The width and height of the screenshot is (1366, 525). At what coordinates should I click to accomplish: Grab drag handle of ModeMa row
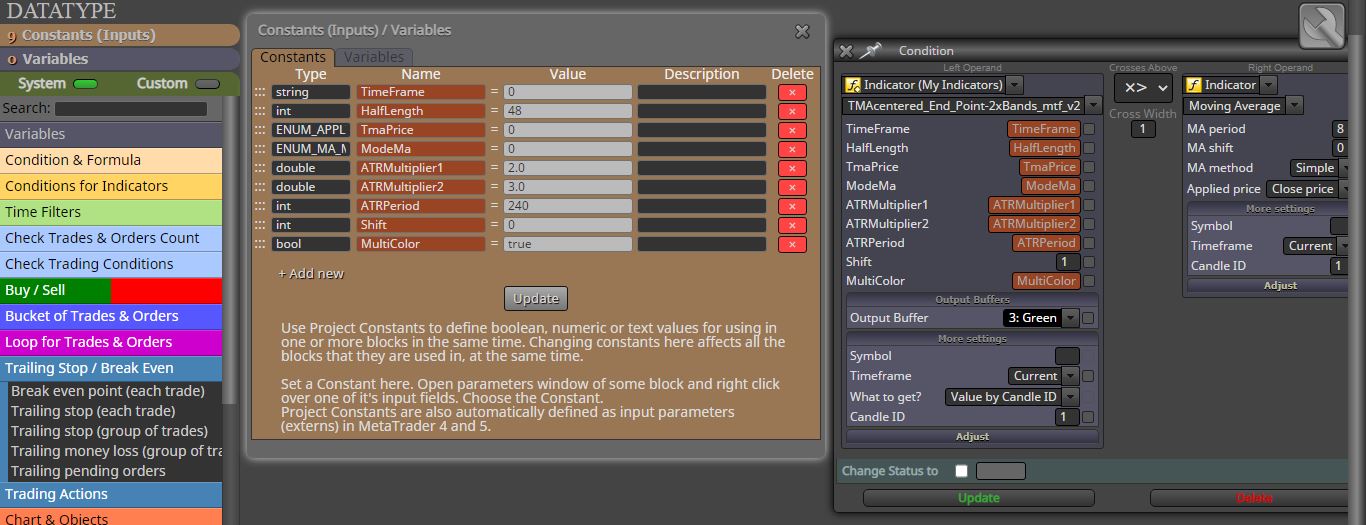[x=260, y=149]
